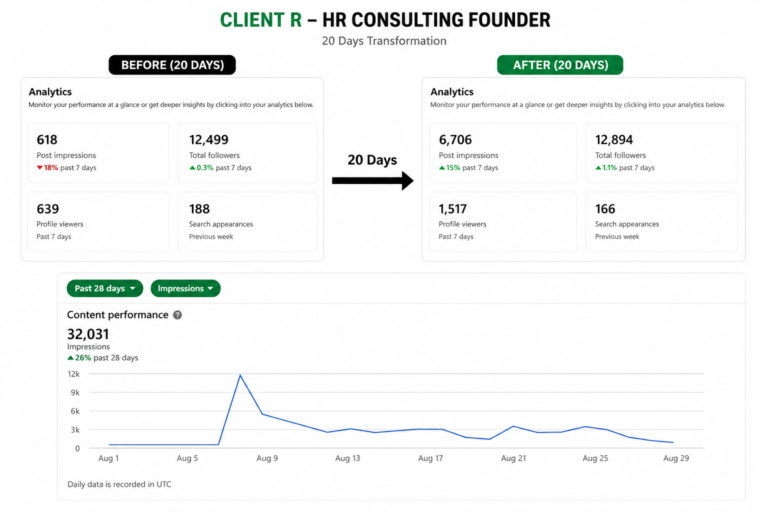Click the Aug 29 axis label
This screenshot has height=512, width=768.
point(676,458)
